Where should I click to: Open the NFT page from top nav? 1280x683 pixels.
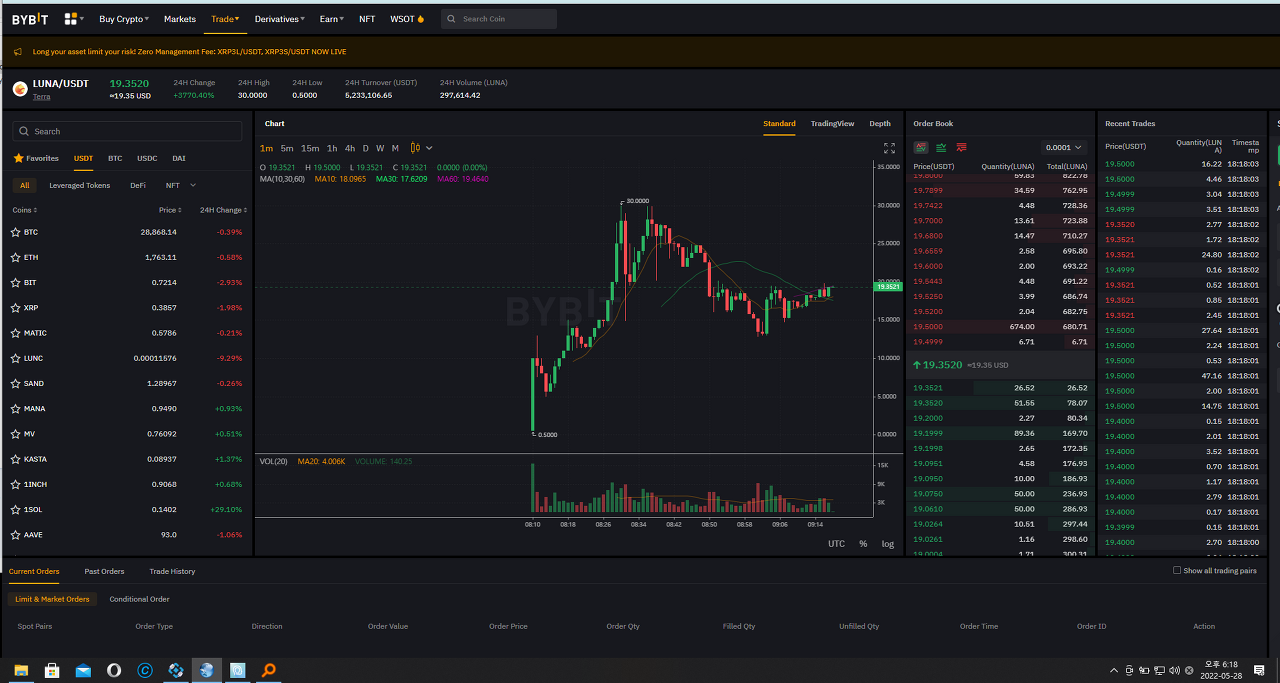tap(367, 19)
